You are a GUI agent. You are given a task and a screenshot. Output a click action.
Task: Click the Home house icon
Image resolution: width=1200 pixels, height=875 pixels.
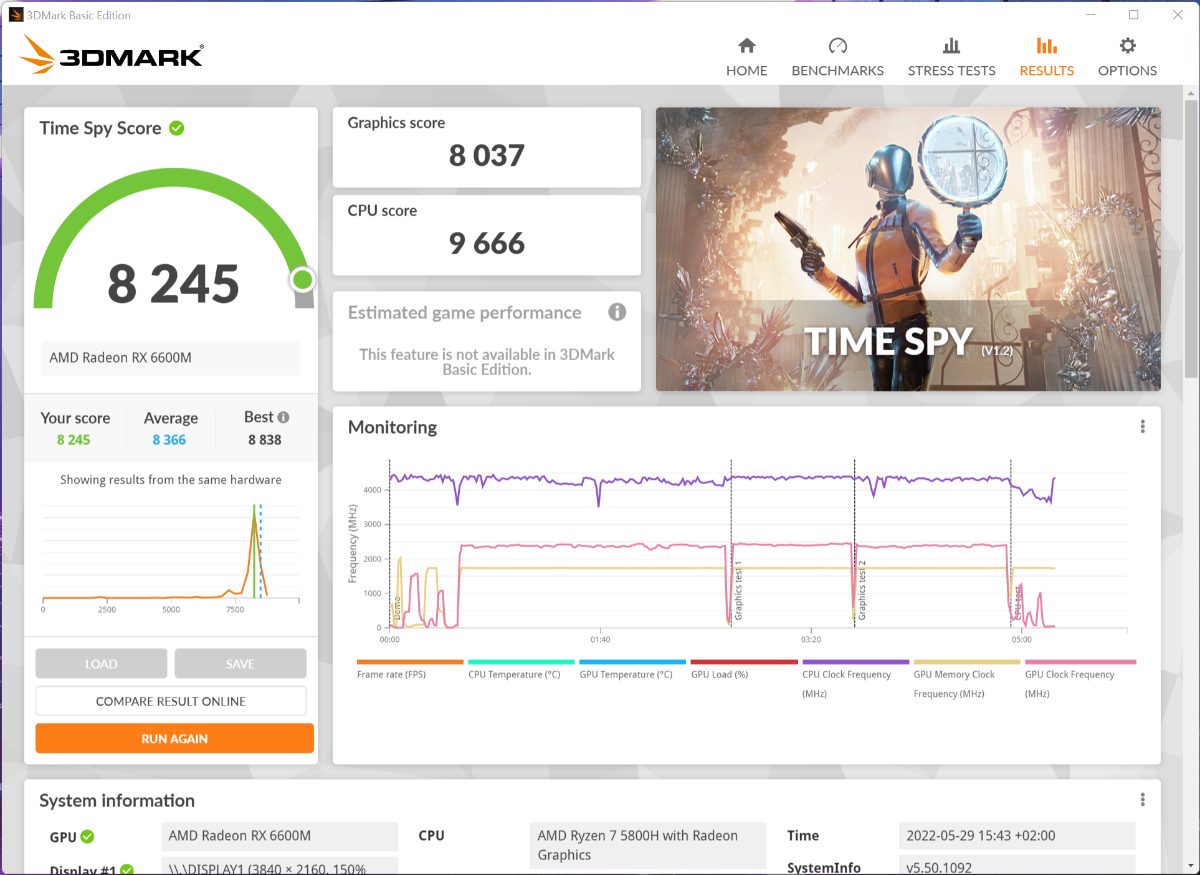tap(746, 46)
